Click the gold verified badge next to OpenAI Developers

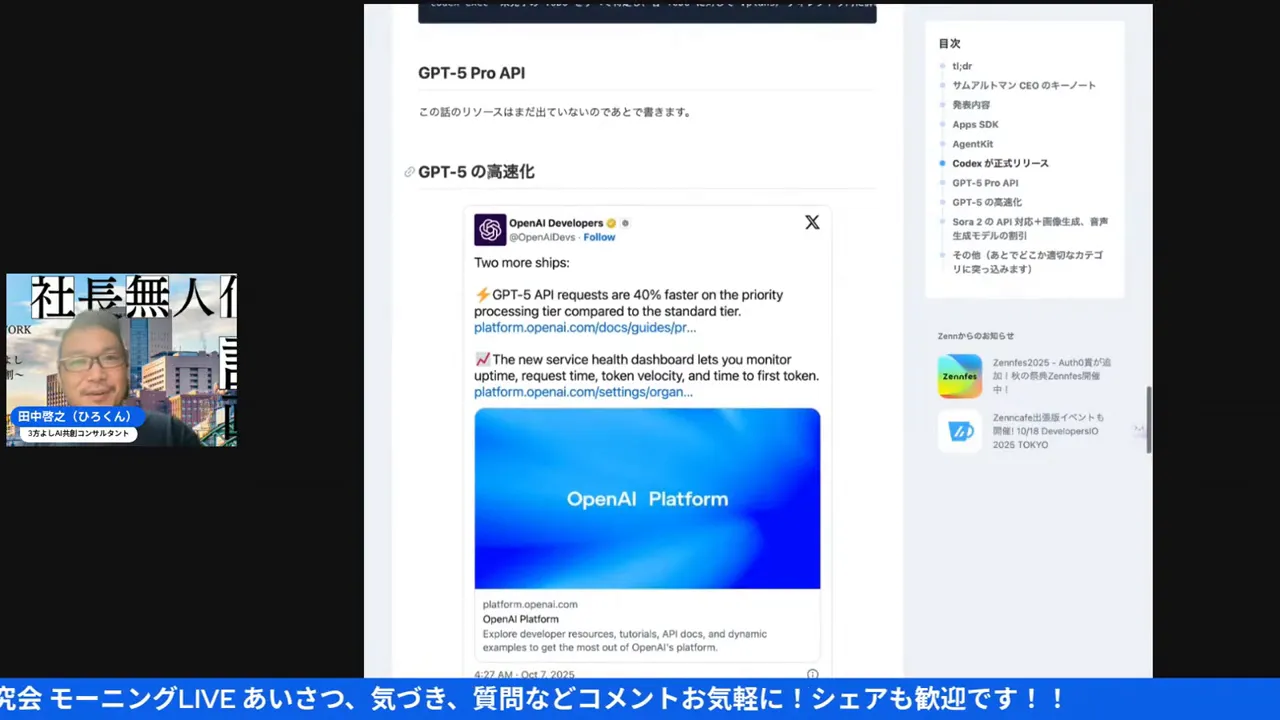[x=611, y=223]
